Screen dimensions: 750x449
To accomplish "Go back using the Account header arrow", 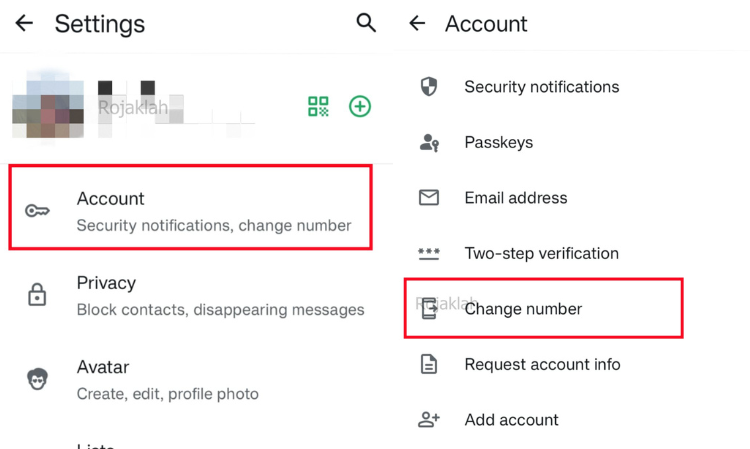I will click(x=418, y=23).
